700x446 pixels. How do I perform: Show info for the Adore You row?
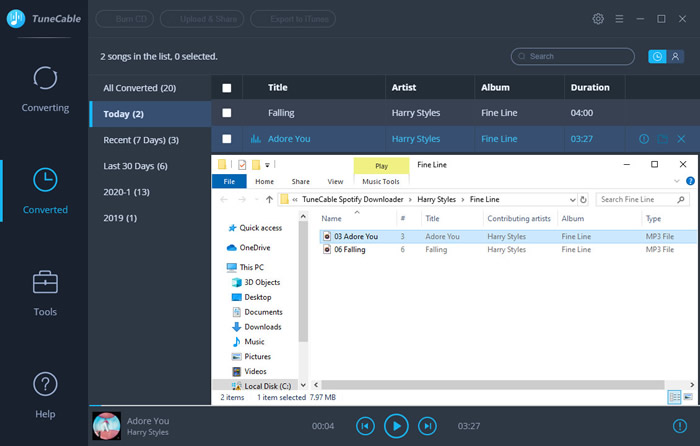click(x=644, y=139)
